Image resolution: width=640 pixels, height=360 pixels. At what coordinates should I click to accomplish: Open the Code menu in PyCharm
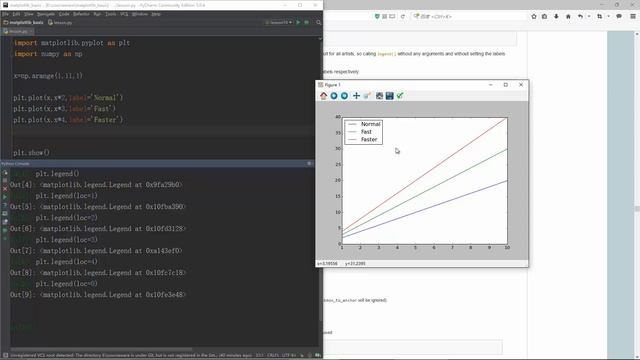click(x=64, y=14)
